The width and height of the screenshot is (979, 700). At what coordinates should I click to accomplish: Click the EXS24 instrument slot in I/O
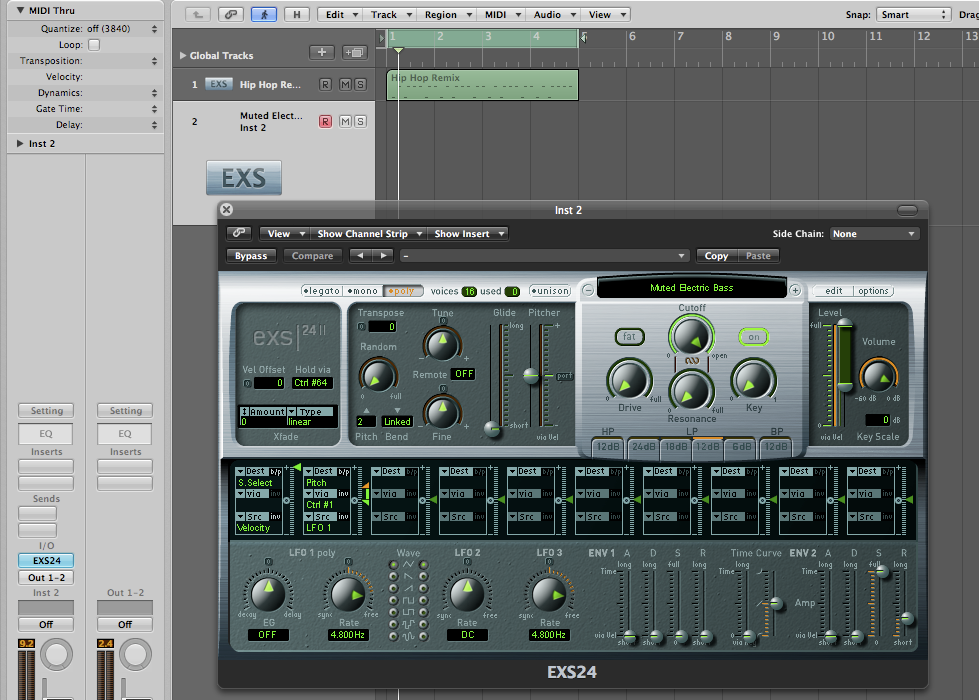[46, 561]
